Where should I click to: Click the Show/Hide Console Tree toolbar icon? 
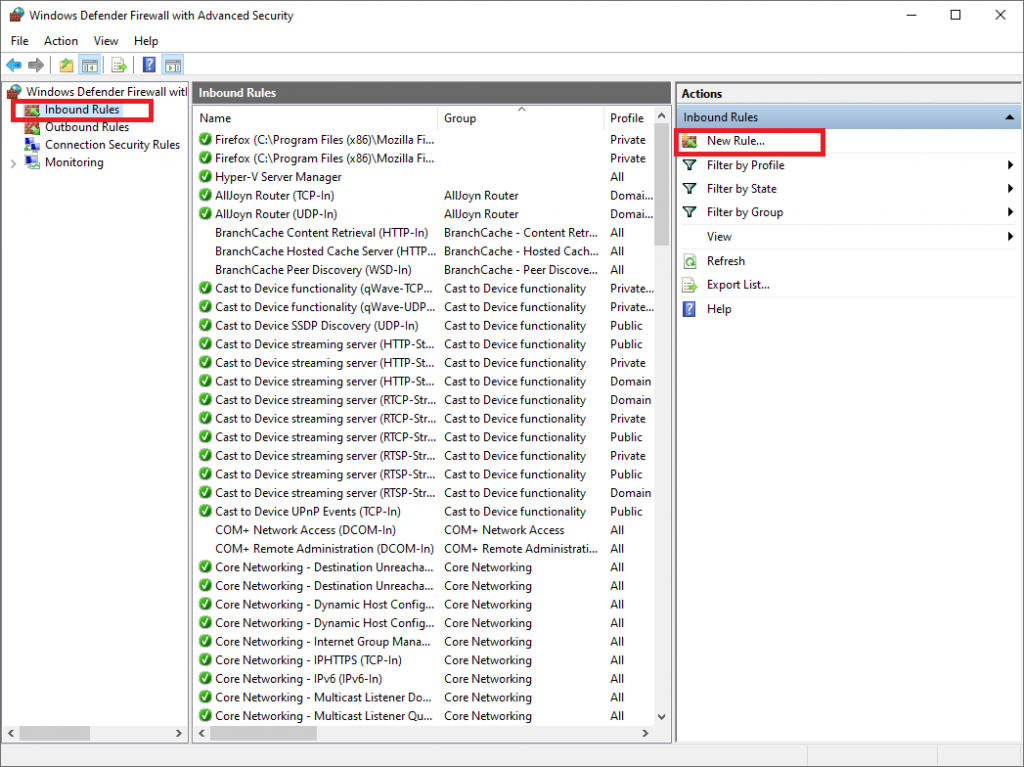click(x=89, y=65)
